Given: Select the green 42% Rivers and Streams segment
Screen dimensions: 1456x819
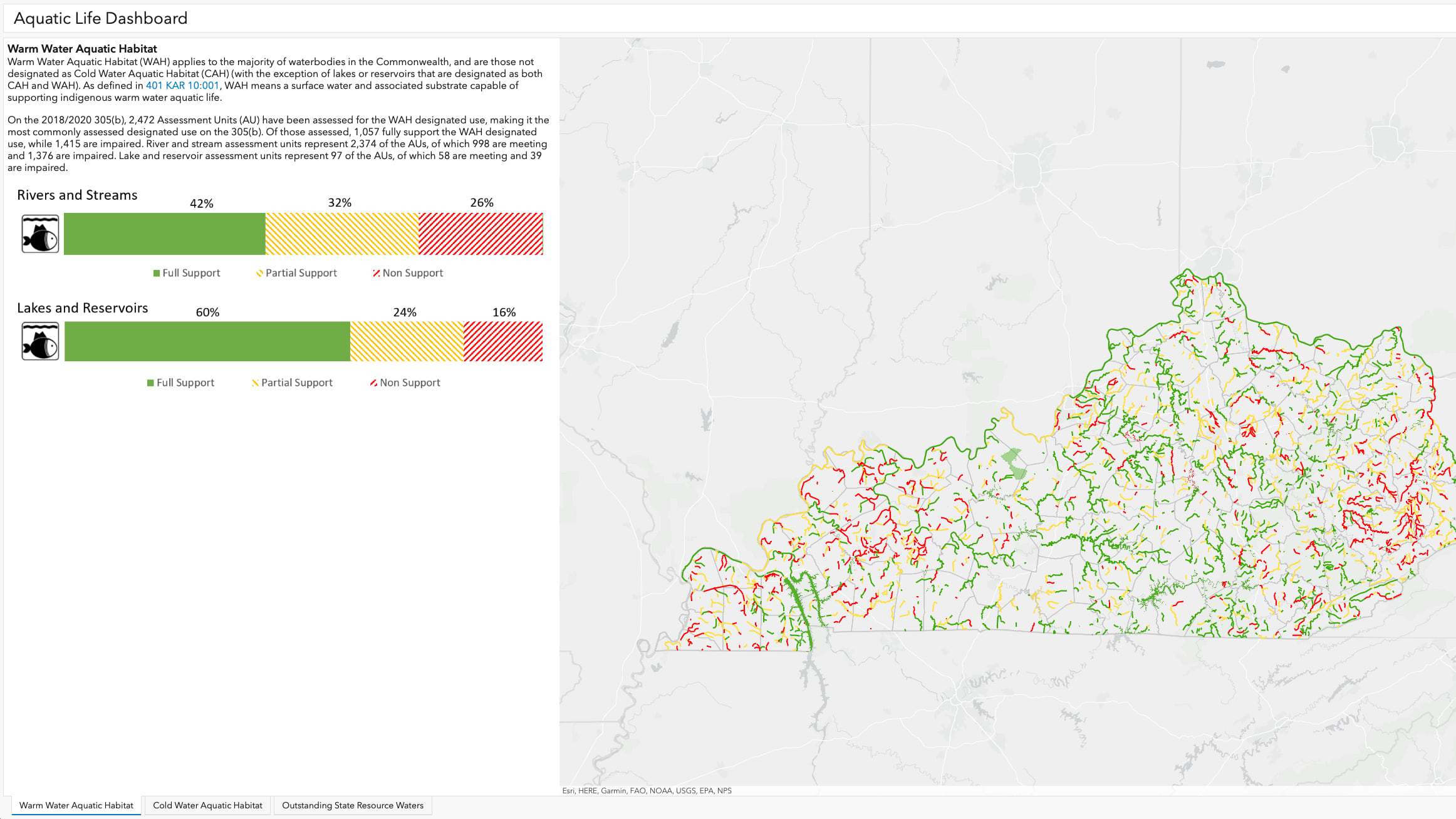Looking at the screenshot, I should (x=164, y=234).
